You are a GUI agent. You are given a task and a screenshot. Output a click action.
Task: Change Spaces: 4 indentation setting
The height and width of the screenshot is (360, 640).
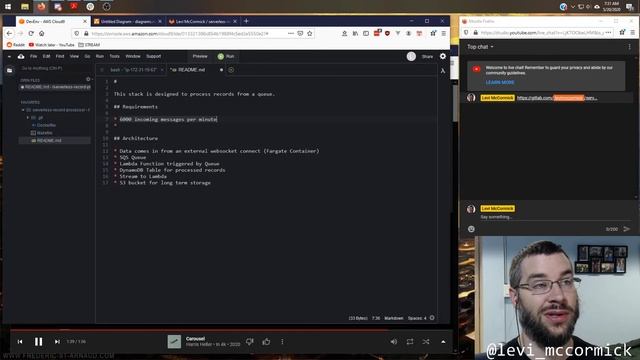point(417,318)
